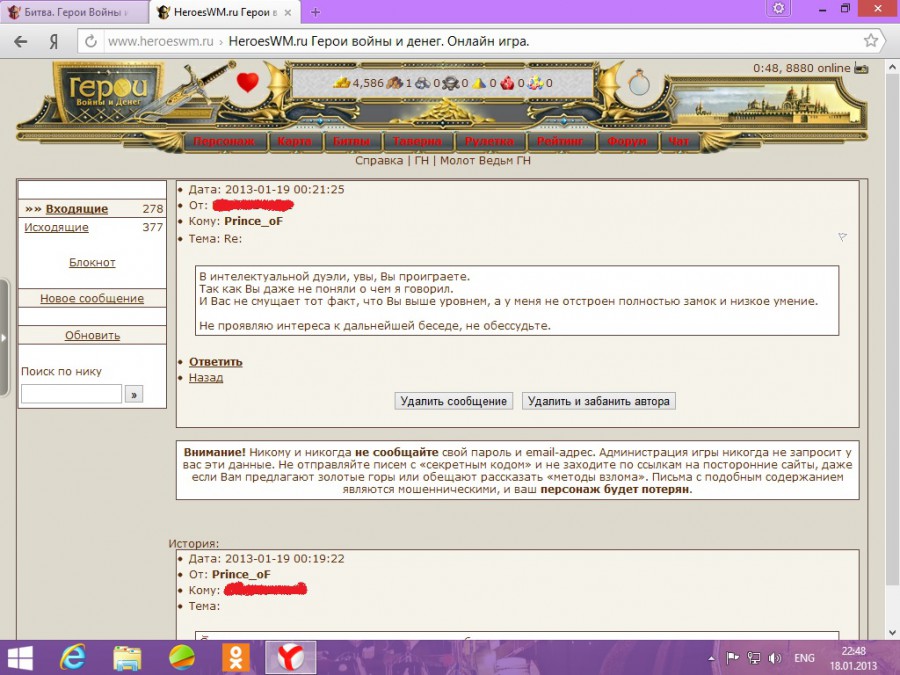Click the Назад back link

click(x=206, y=378)
